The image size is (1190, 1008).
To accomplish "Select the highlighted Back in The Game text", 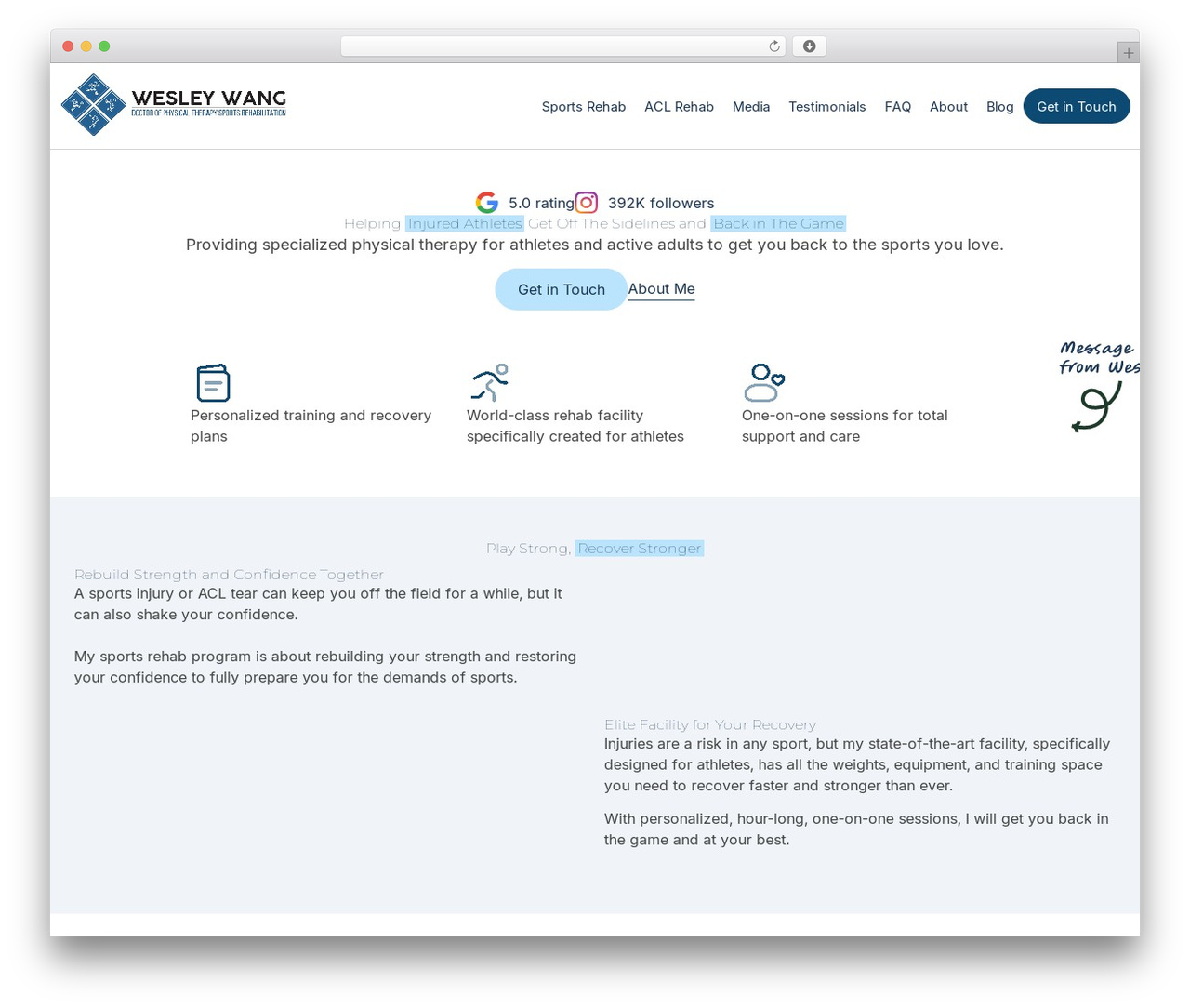I will 778,223.
